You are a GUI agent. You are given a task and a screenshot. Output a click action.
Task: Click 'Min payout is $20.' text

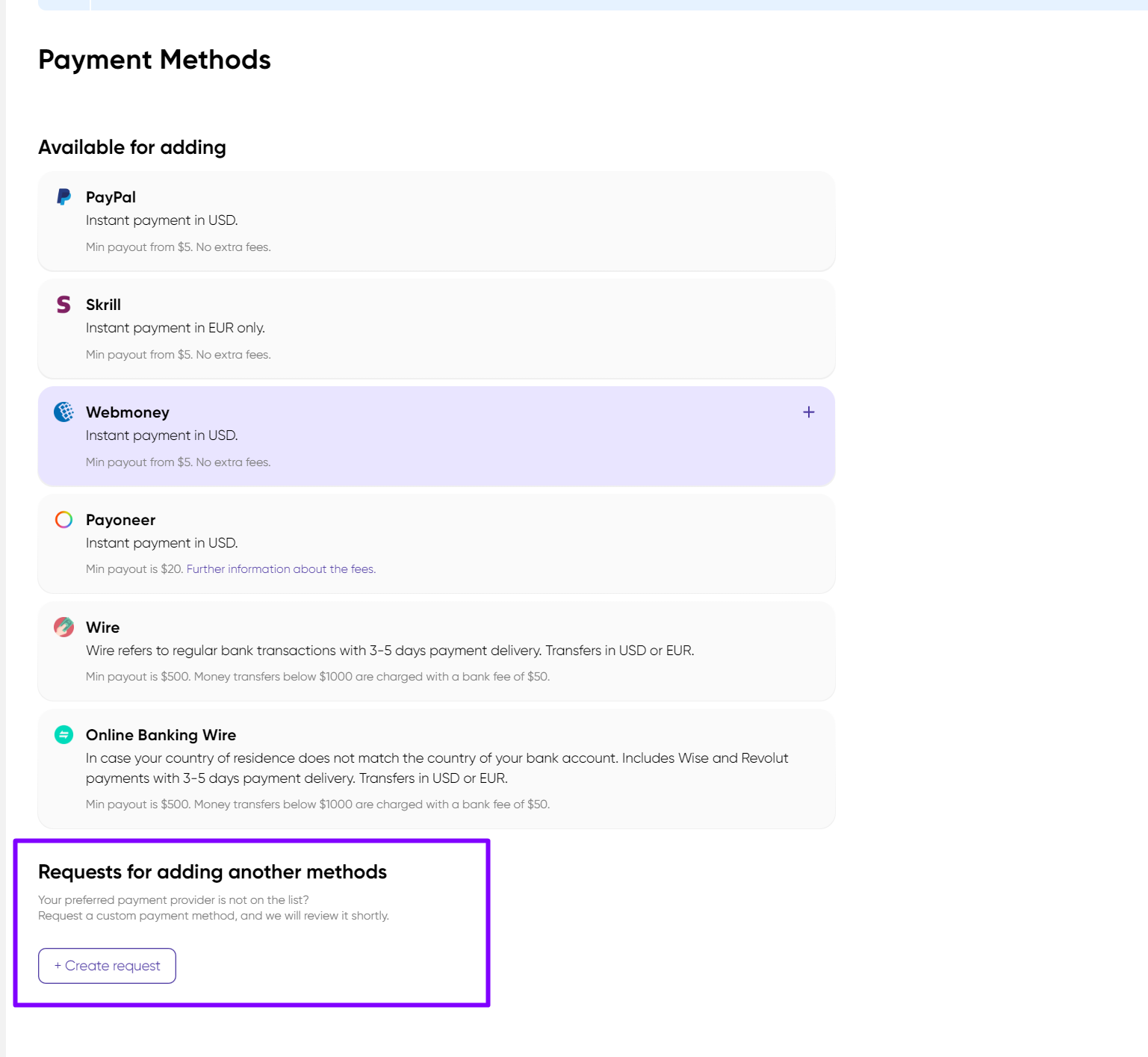click(x=134, y=569)
